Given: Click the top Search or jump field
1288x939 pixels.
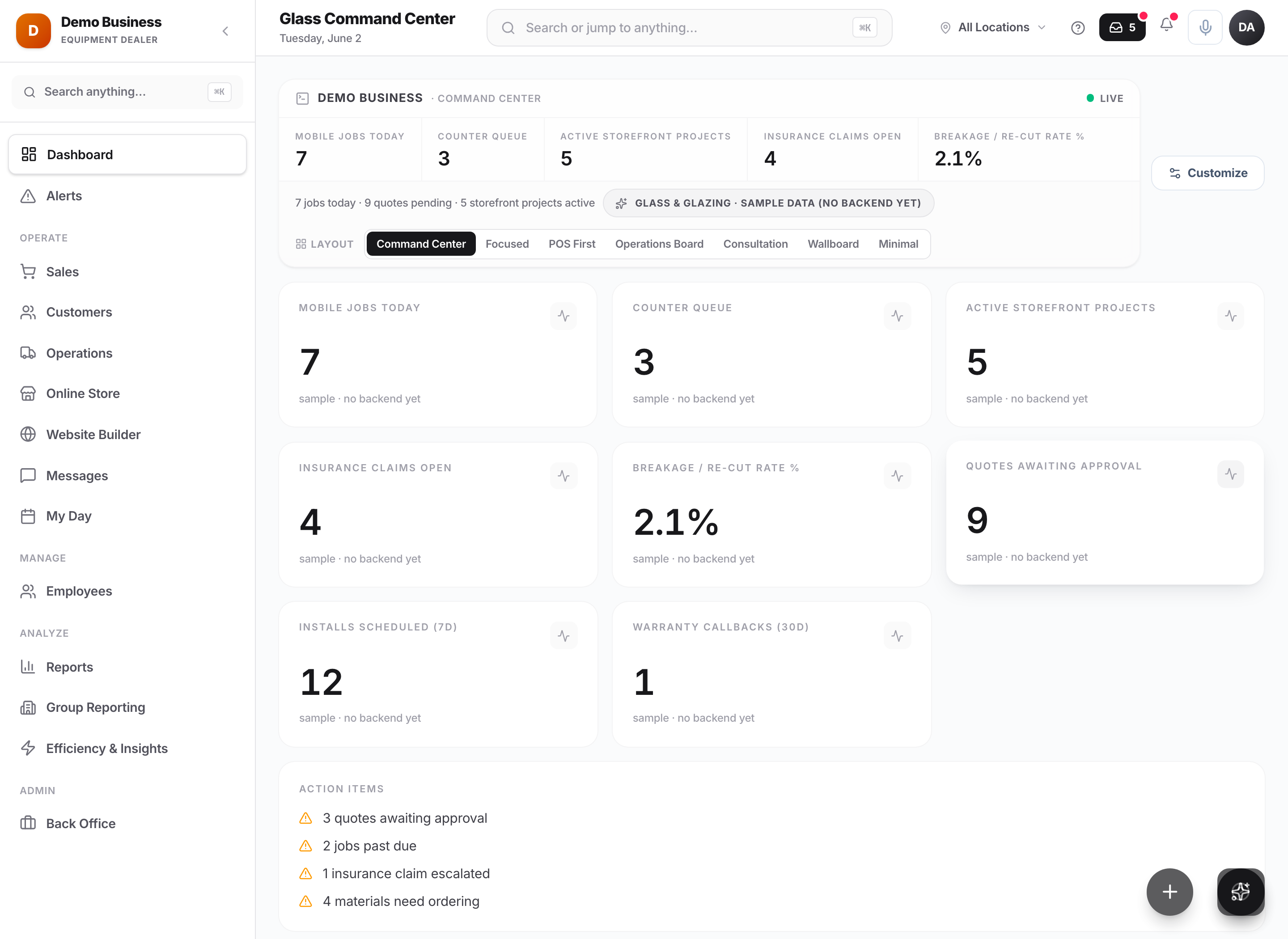Looking at the screenshot, I should (x=689, y=28).
